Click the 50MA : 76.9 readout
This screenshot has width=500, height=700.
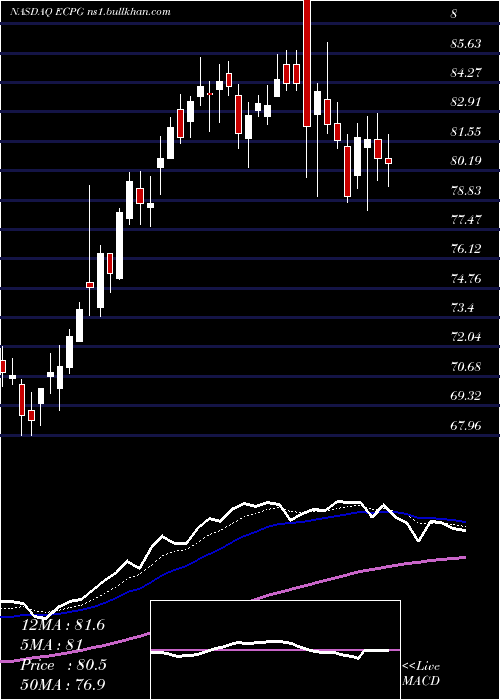63,685
